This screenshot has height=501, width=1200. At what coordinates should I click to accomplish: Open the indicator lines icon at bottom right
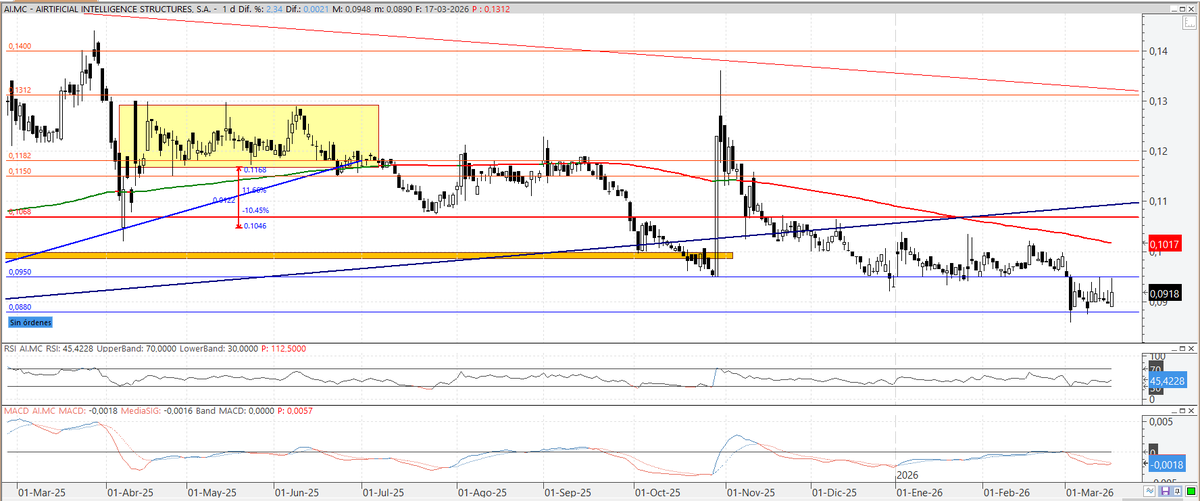point(1150,492)
